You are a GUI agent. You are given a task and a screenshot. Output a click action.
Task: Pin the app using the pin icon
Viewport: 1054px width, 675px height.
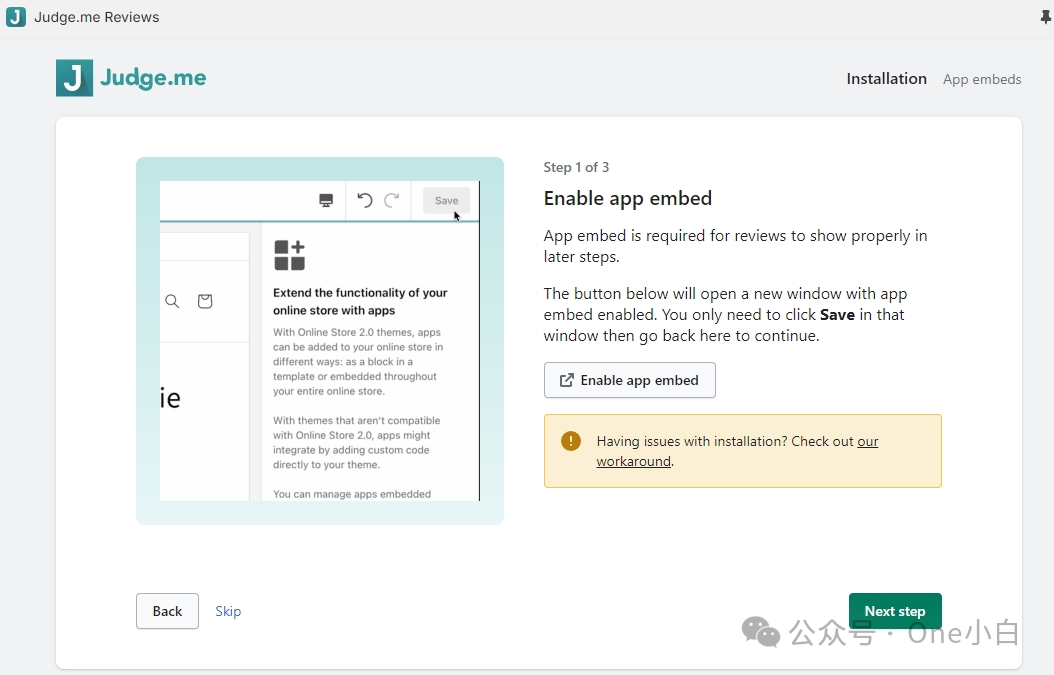[x=1046, y=17]
